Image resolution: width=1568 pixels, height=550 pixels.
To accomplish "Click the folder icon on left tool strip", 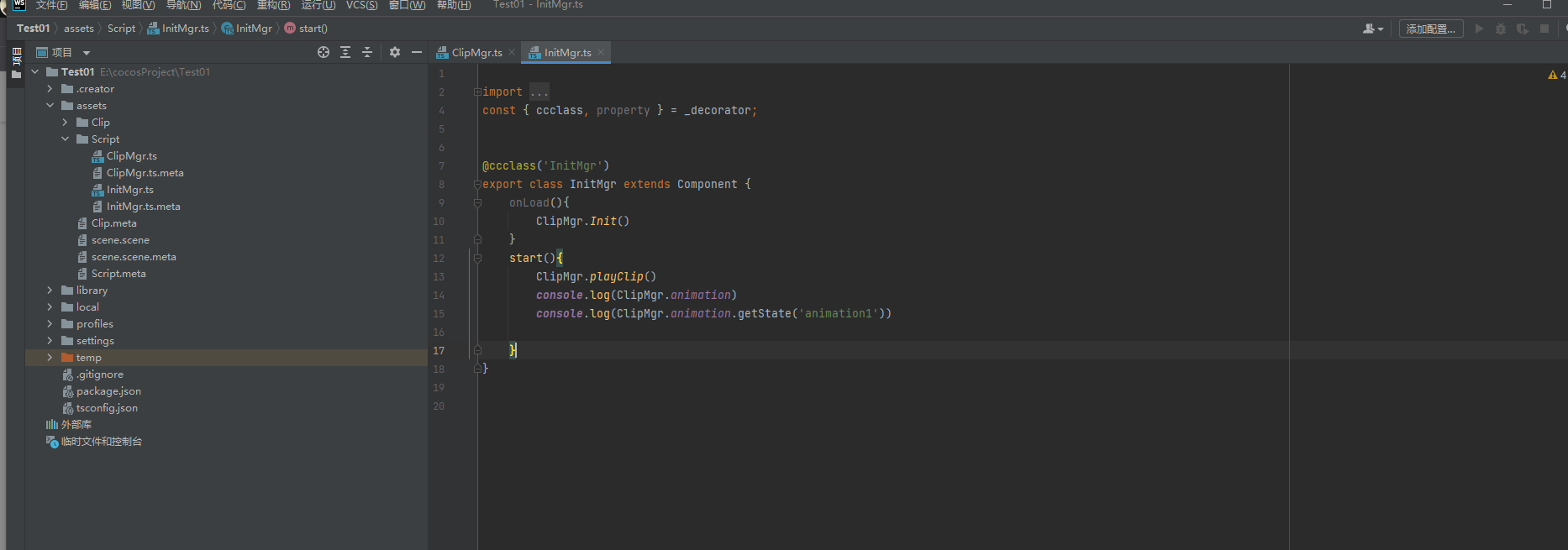I will click(x=16, y=75).
